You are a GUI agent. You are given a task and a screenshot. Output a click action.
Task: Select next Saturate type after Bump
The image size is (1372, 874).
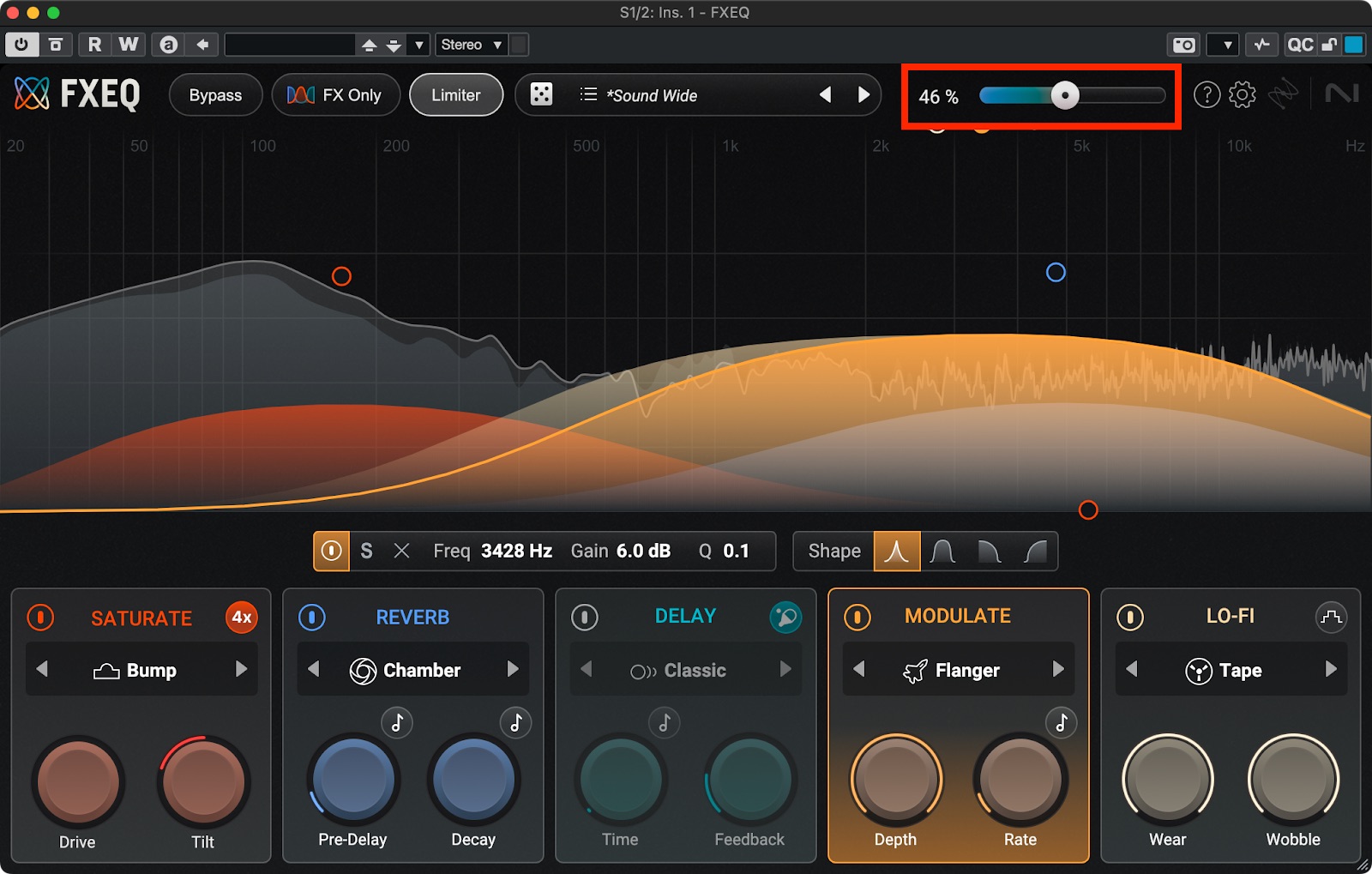pos(241,669)
